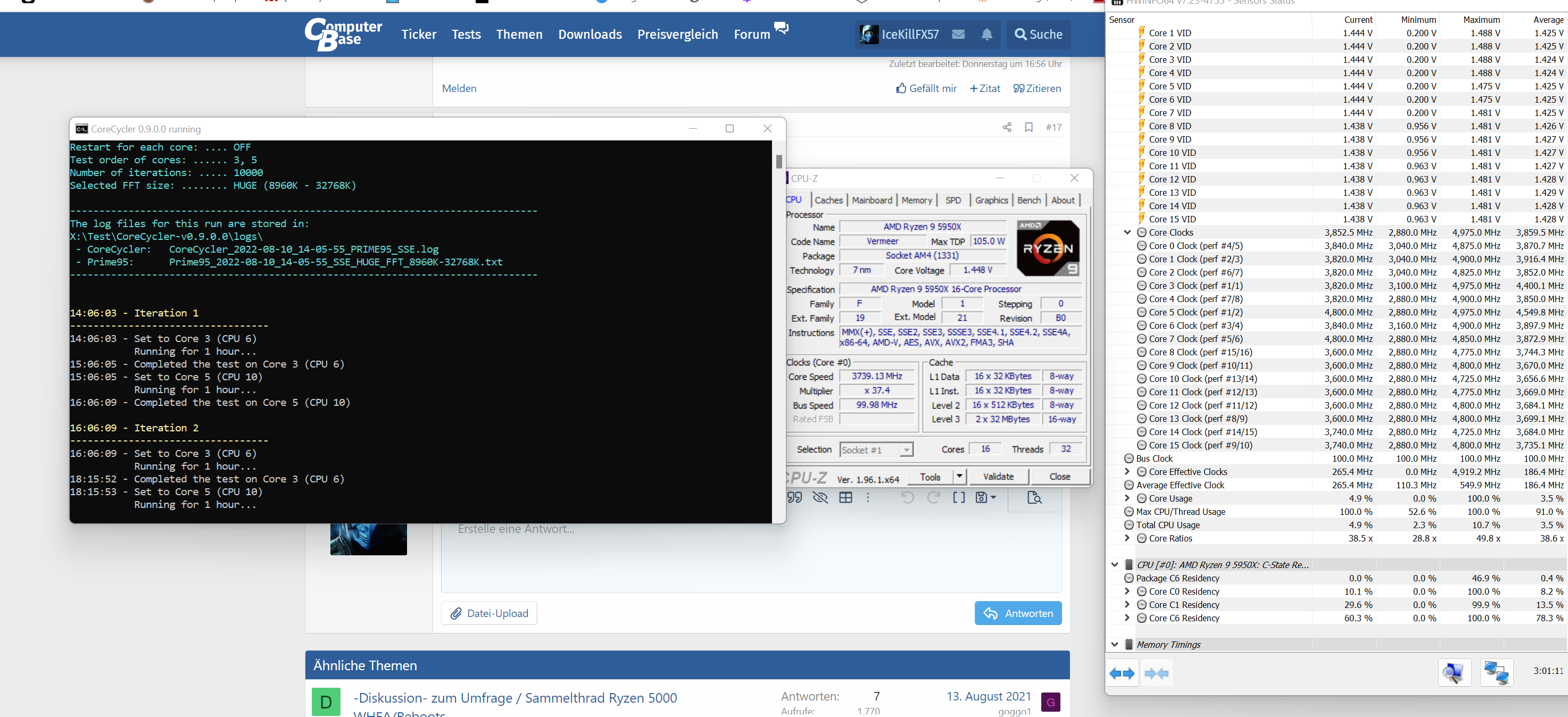
Task: Collapse the CPU C-State Residency section
Action: 1115,565
